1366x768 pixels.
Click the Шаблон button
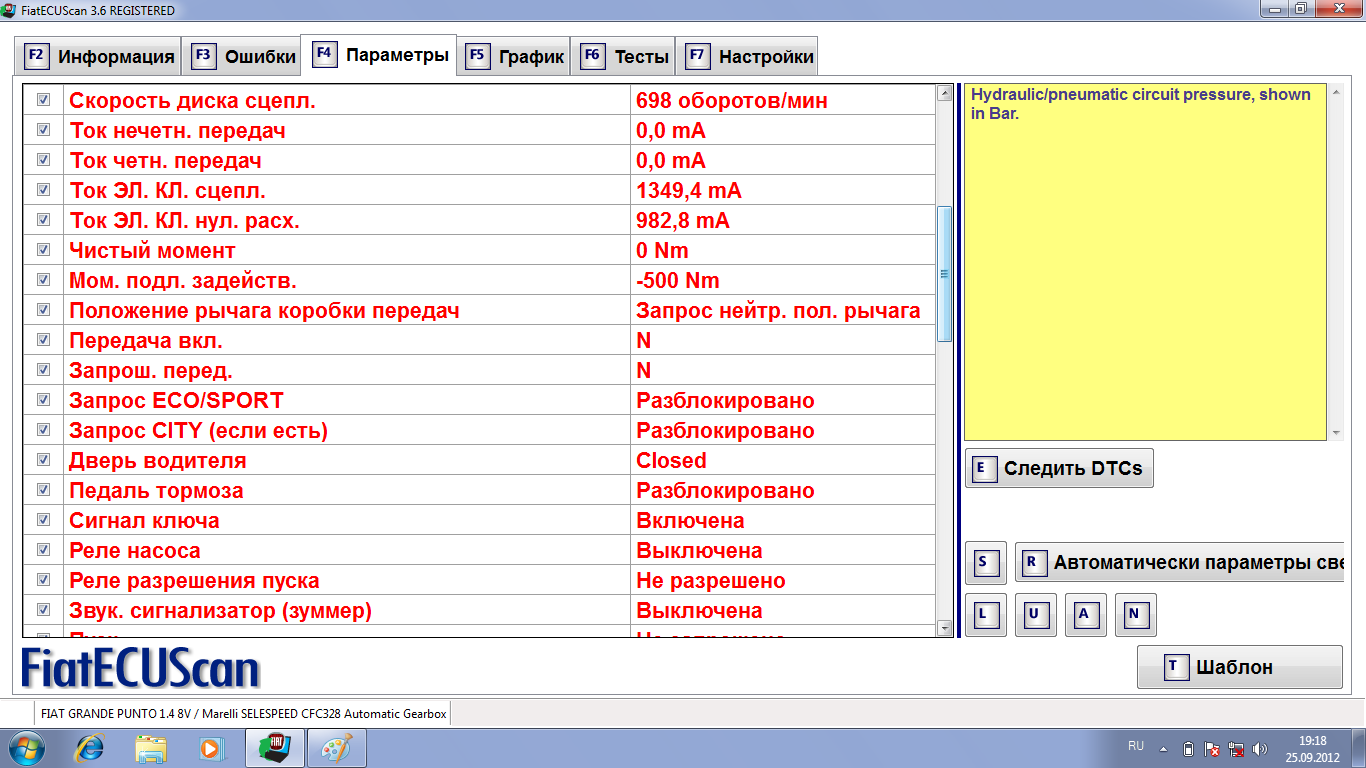1239,667
